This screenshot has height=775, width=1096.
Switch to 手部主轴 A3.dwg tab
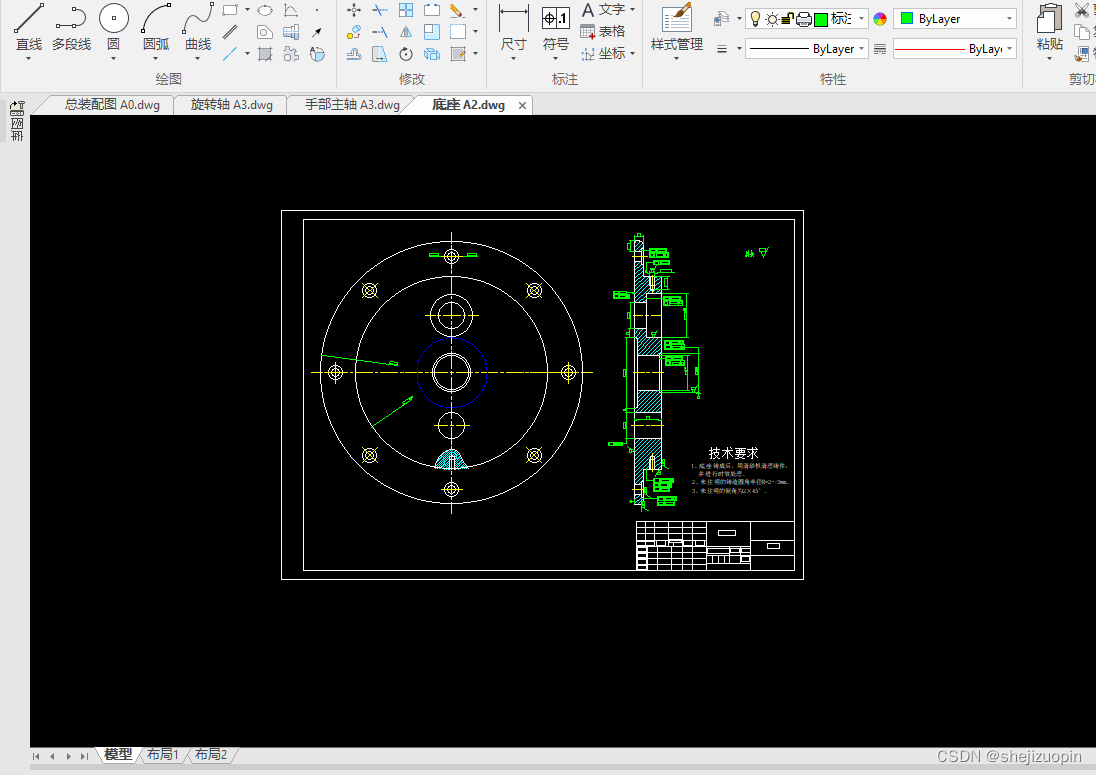pos(352,105)
